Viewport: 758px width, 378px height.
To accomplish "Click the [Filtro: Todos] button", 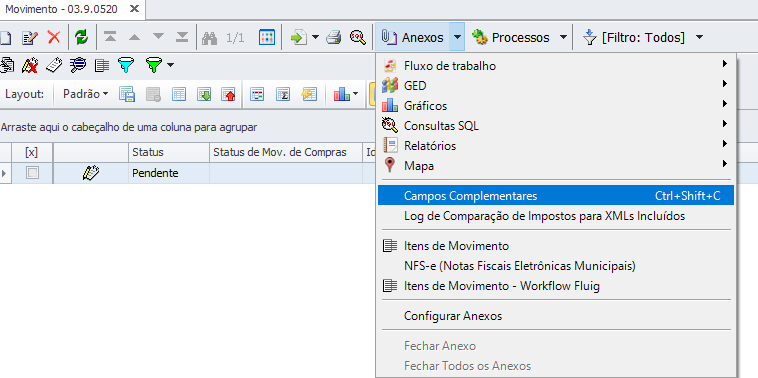I will pos(634,37).
